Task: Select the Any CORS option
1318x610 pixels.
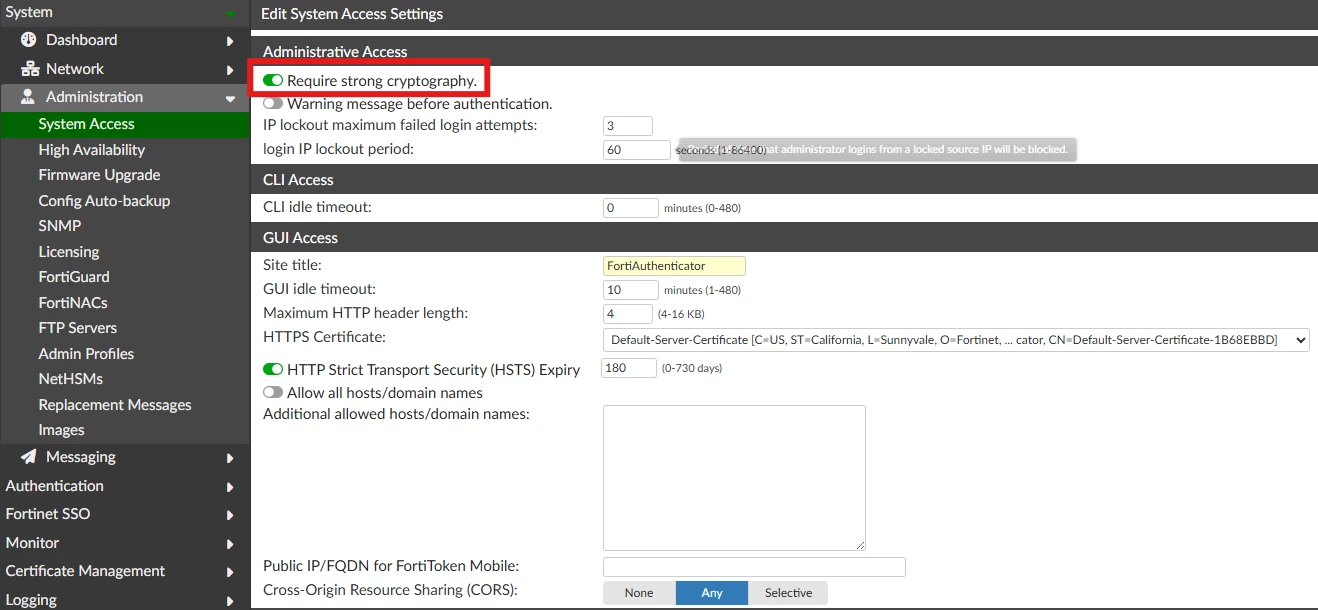Action: 712,593
